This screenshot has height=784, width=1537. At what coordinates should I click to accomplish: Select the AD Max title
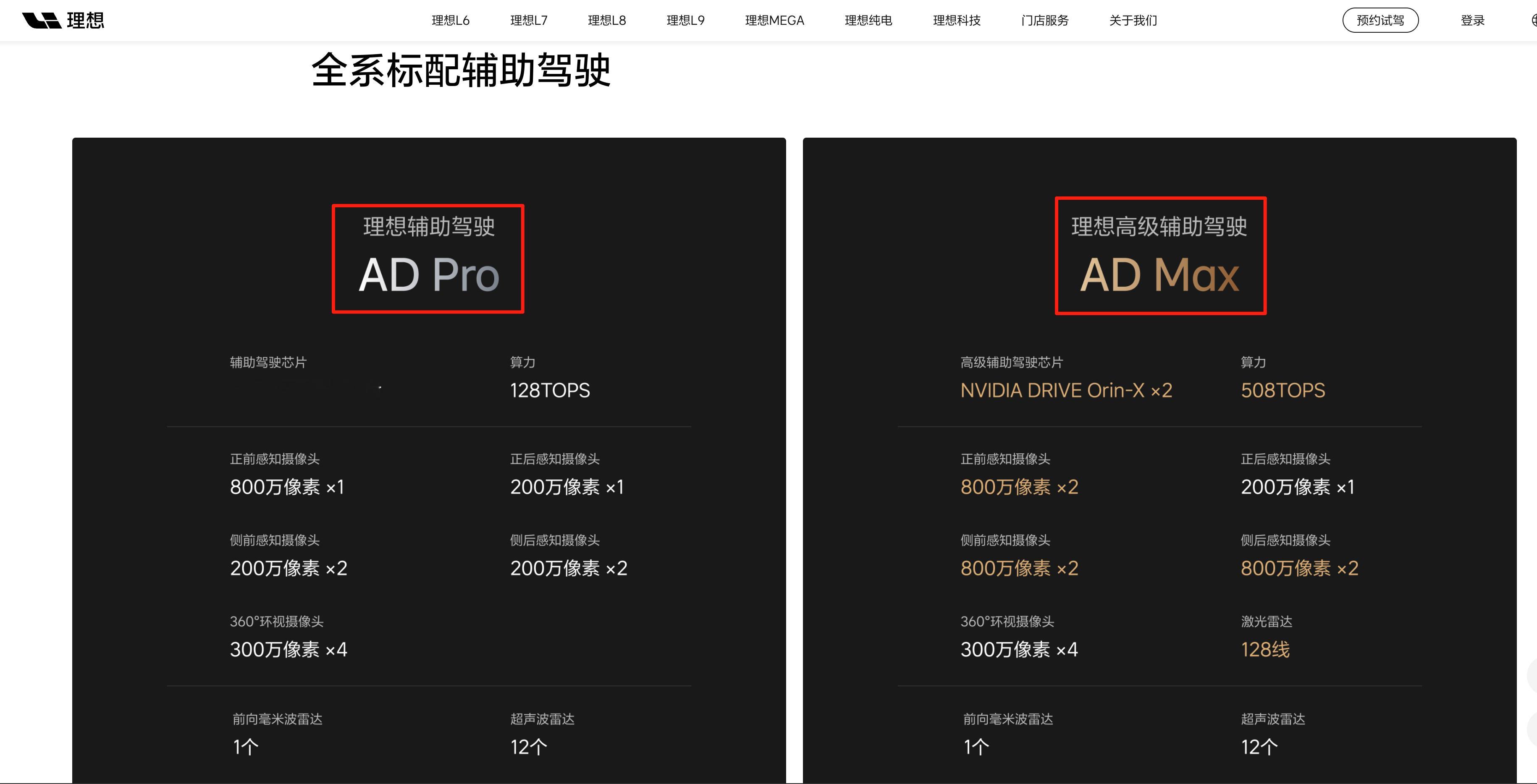[x=1160, y=275]
